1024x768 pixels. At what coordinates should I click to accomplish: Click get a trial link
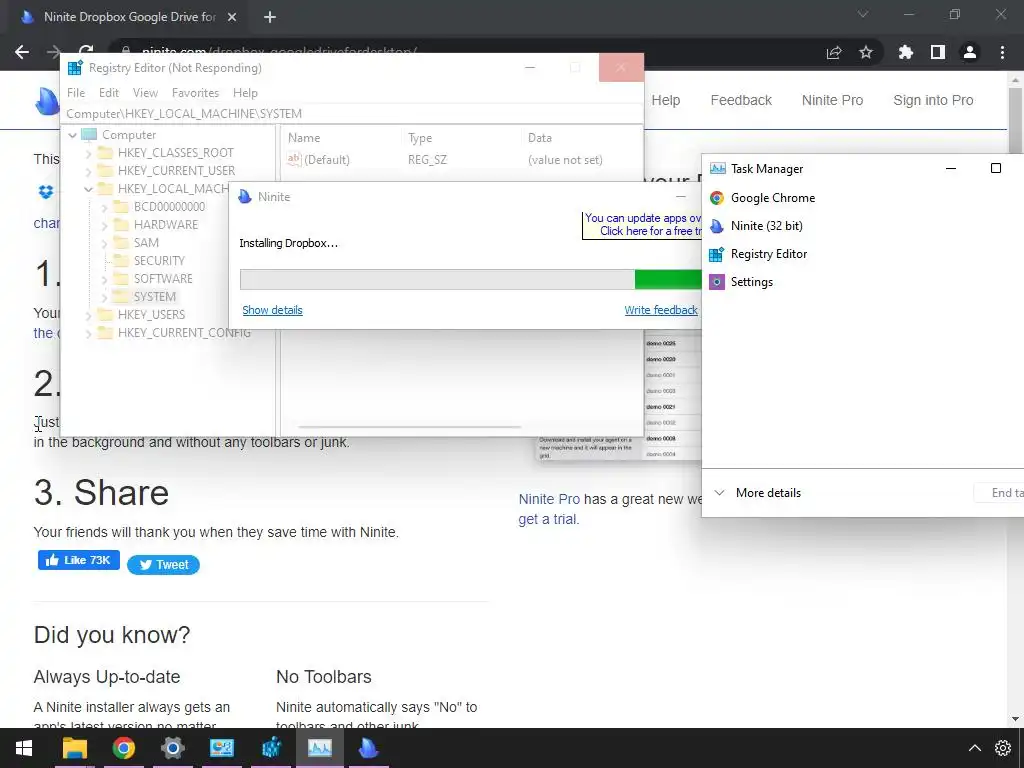549,520
